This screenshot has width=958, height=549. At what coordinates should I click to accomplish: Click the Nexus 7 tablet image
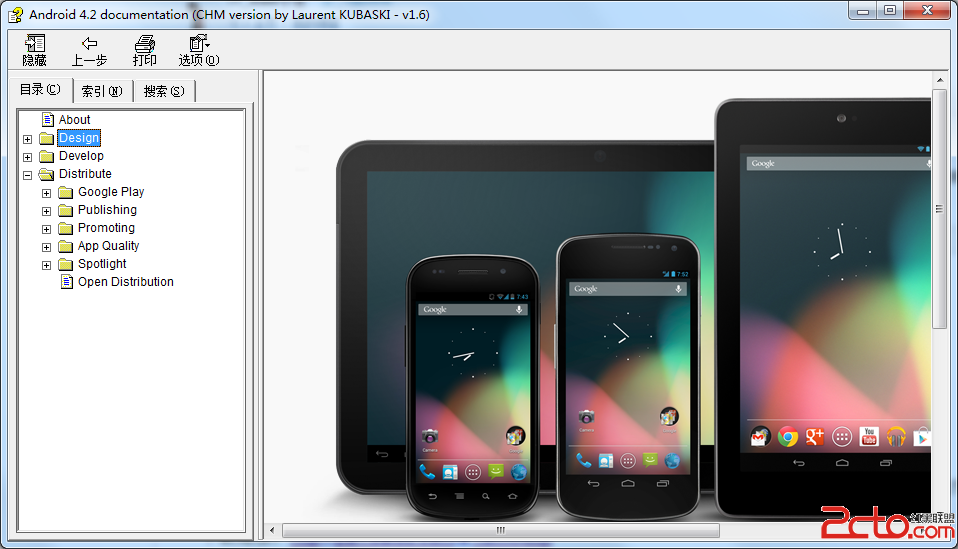824,308
